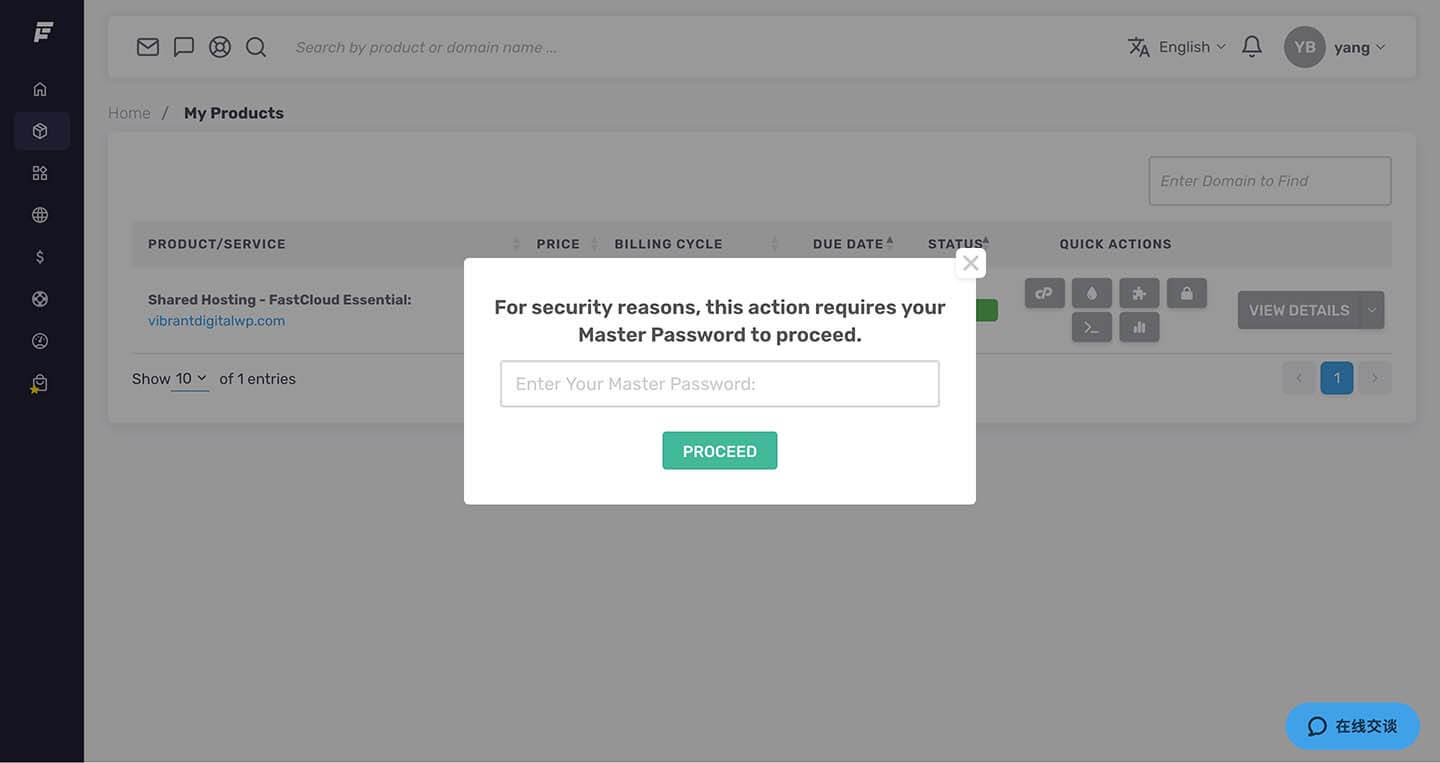Expand the Show 10 entries selector
The height and width of the screenshot is (763, 1440).
click(x=190, y=379)
